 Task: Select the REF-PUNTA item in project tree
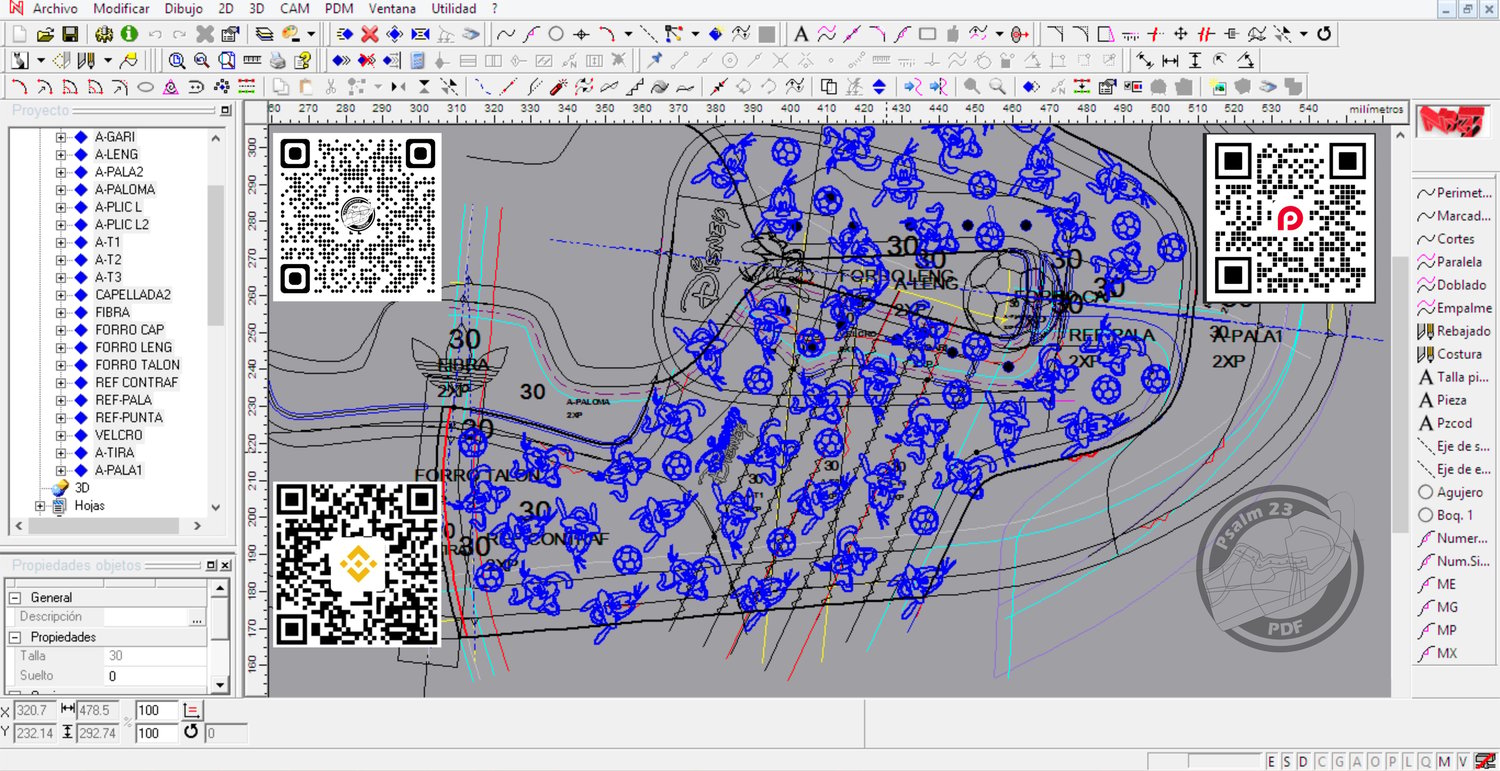pos(129,418)
